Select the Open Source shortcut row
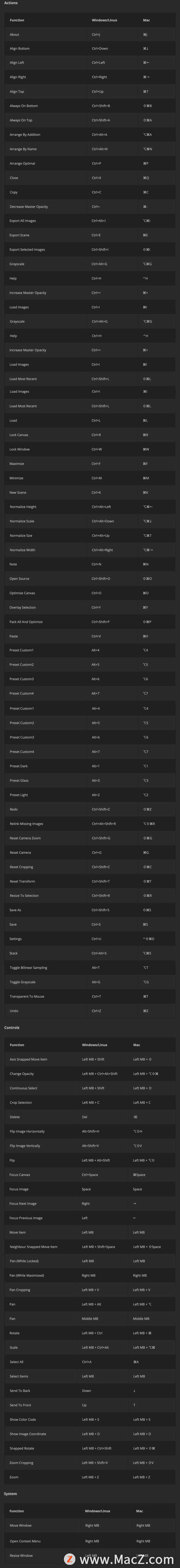Image resolution: width=180 pixels, height=1568 pixels. tap(90, 579)
